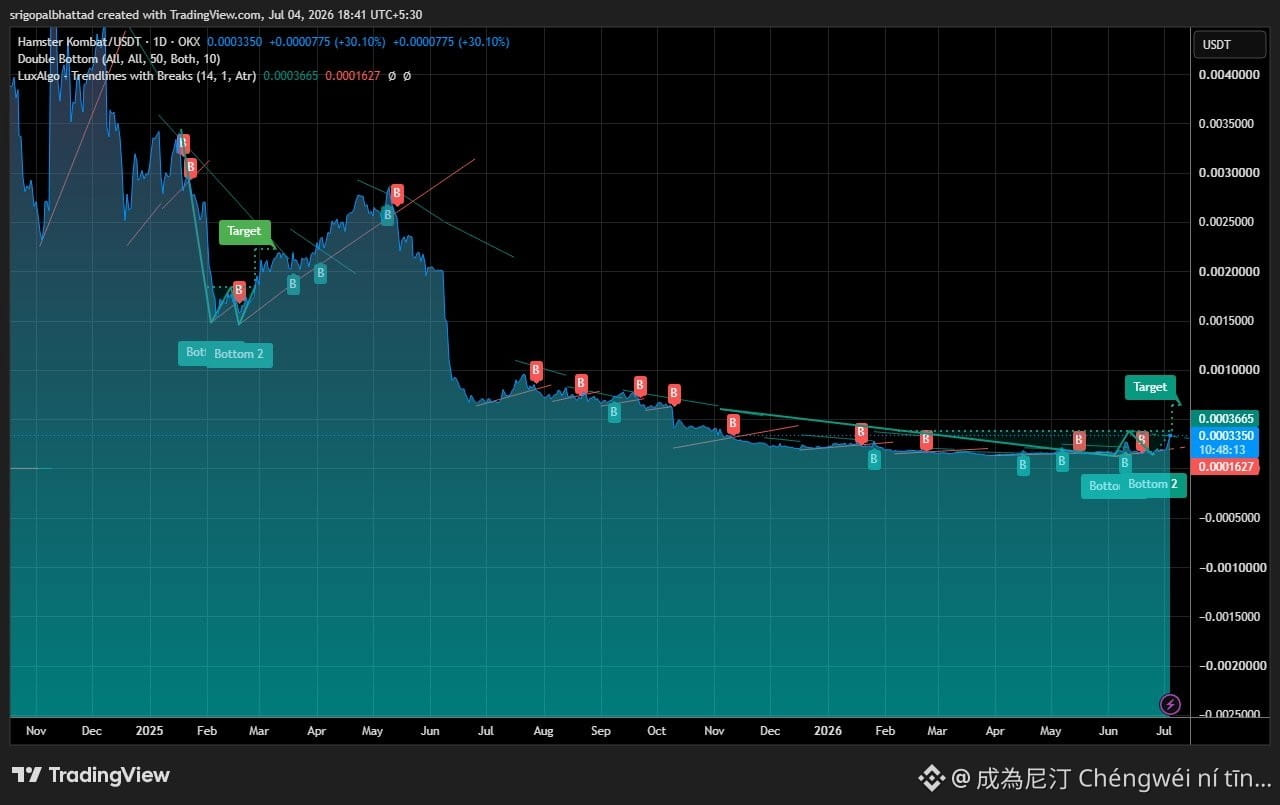
Task: Click the red B marker near Oct
Action: [674, 394]
